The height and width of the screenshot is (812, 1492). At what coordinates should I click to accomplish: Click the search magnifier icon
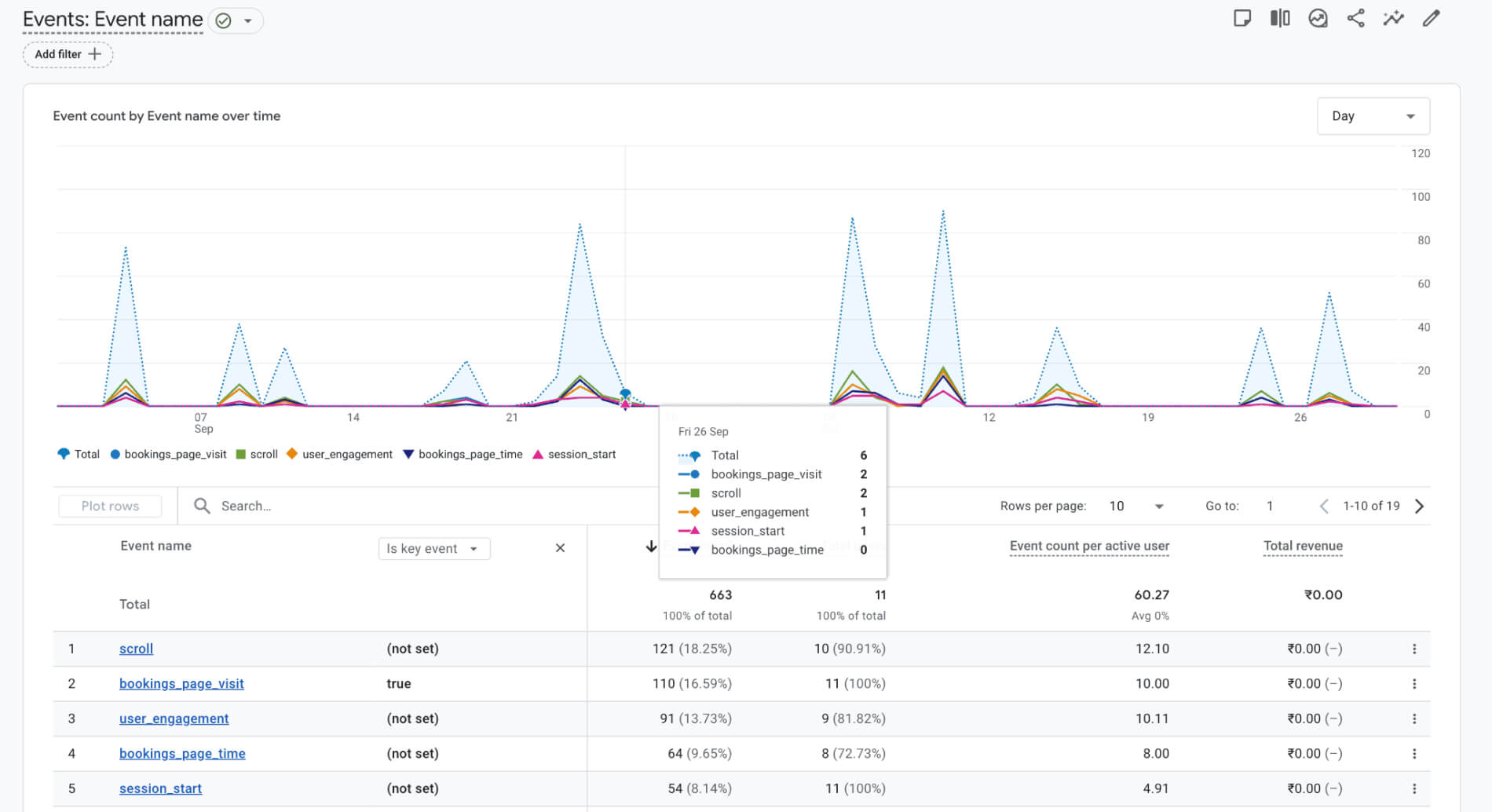coord(202,506)
